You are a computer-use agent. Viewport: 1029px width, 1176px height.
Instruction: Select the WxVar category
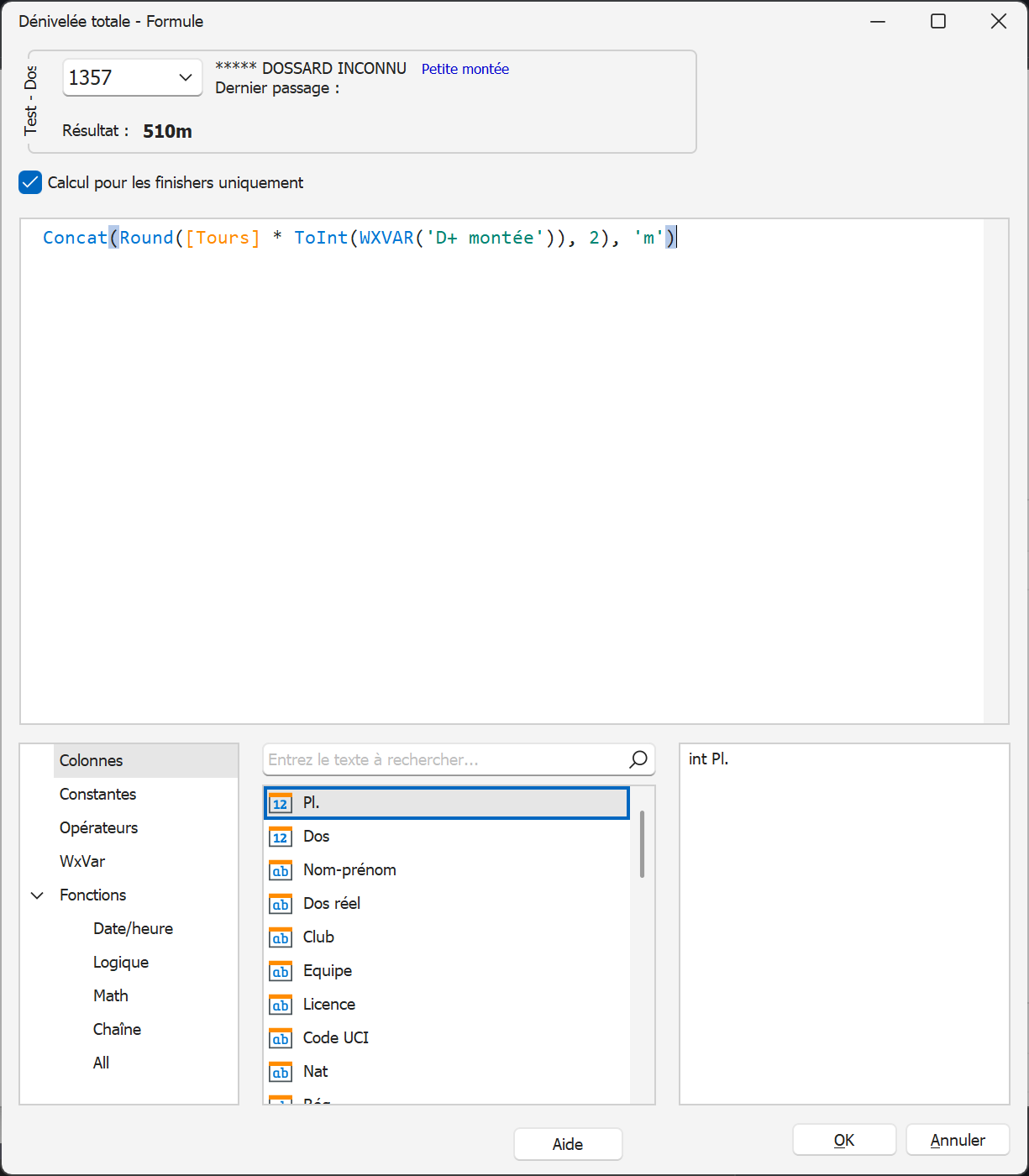(82, 861)
